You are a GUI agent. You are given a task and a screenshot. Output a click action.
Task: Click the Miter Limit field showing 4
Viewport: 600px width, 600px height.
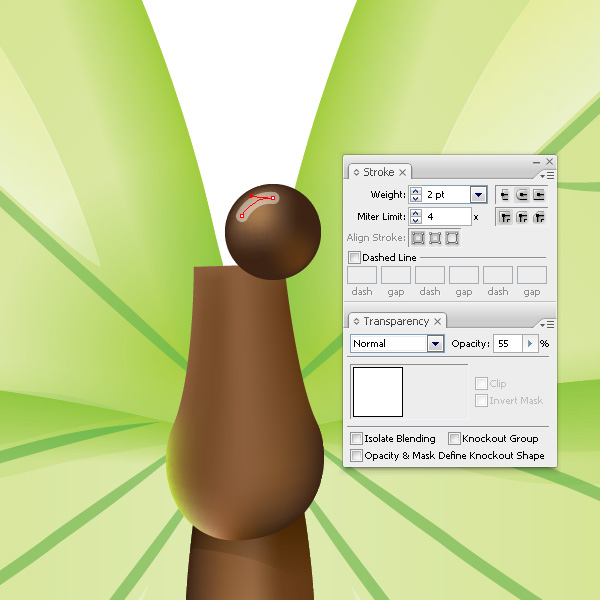447,217
